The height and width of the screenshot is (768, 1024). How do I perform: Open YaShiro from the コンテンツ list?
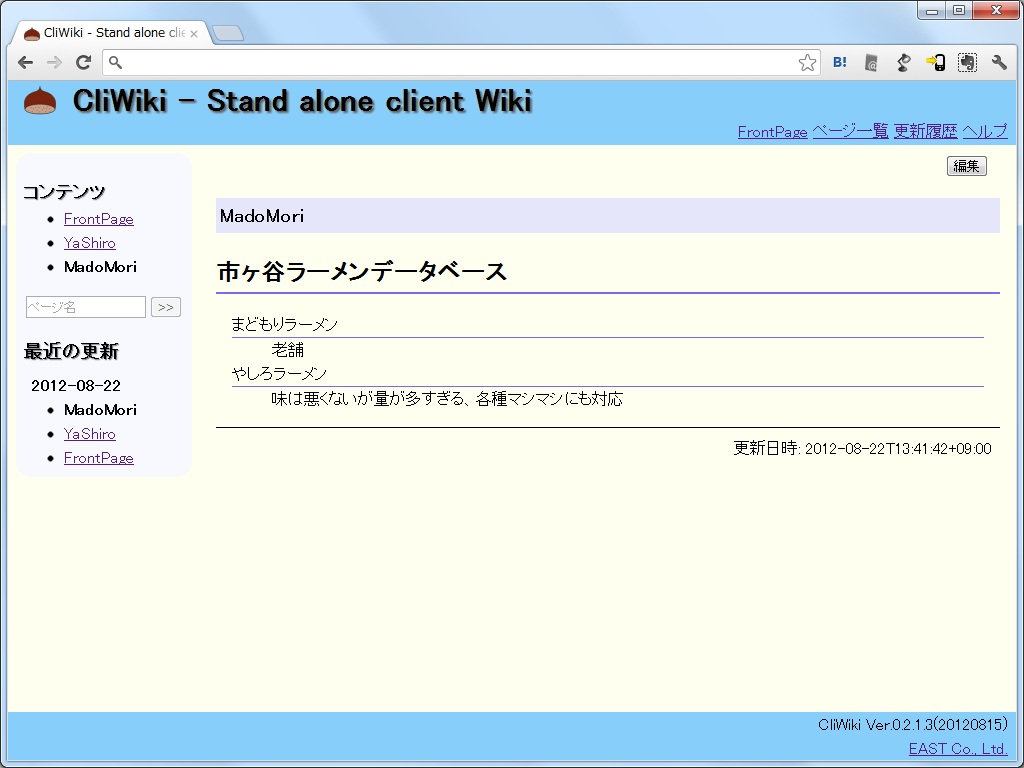(x=89, y=242)
